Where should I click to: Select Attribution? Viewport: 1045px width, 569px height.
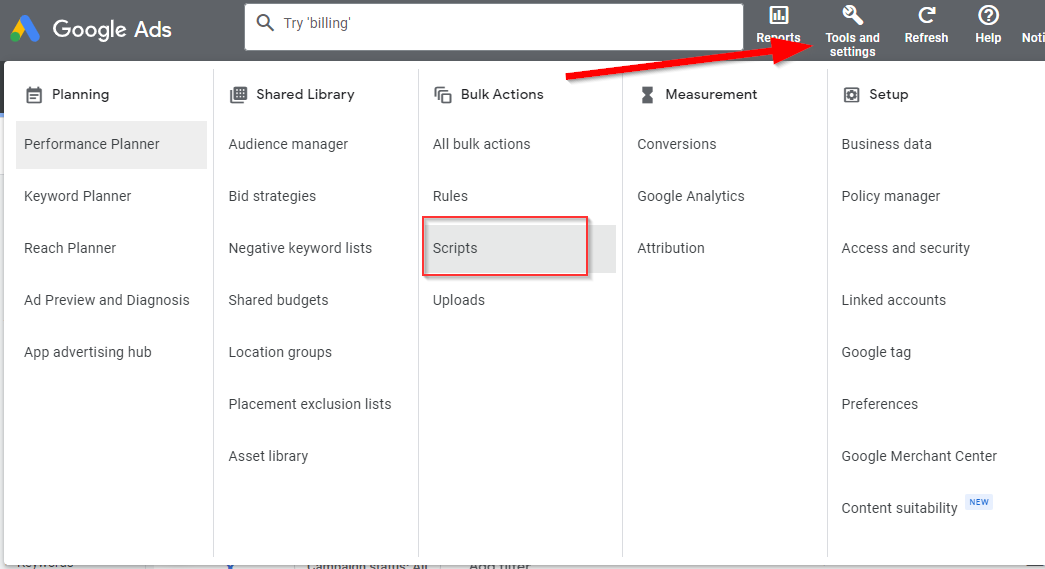point(670,248)
